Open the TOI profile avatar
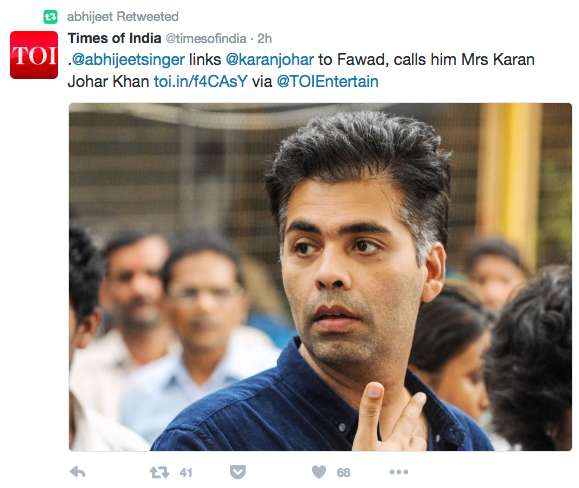Viewport: 579px width, 488px height. pos(34,55)
